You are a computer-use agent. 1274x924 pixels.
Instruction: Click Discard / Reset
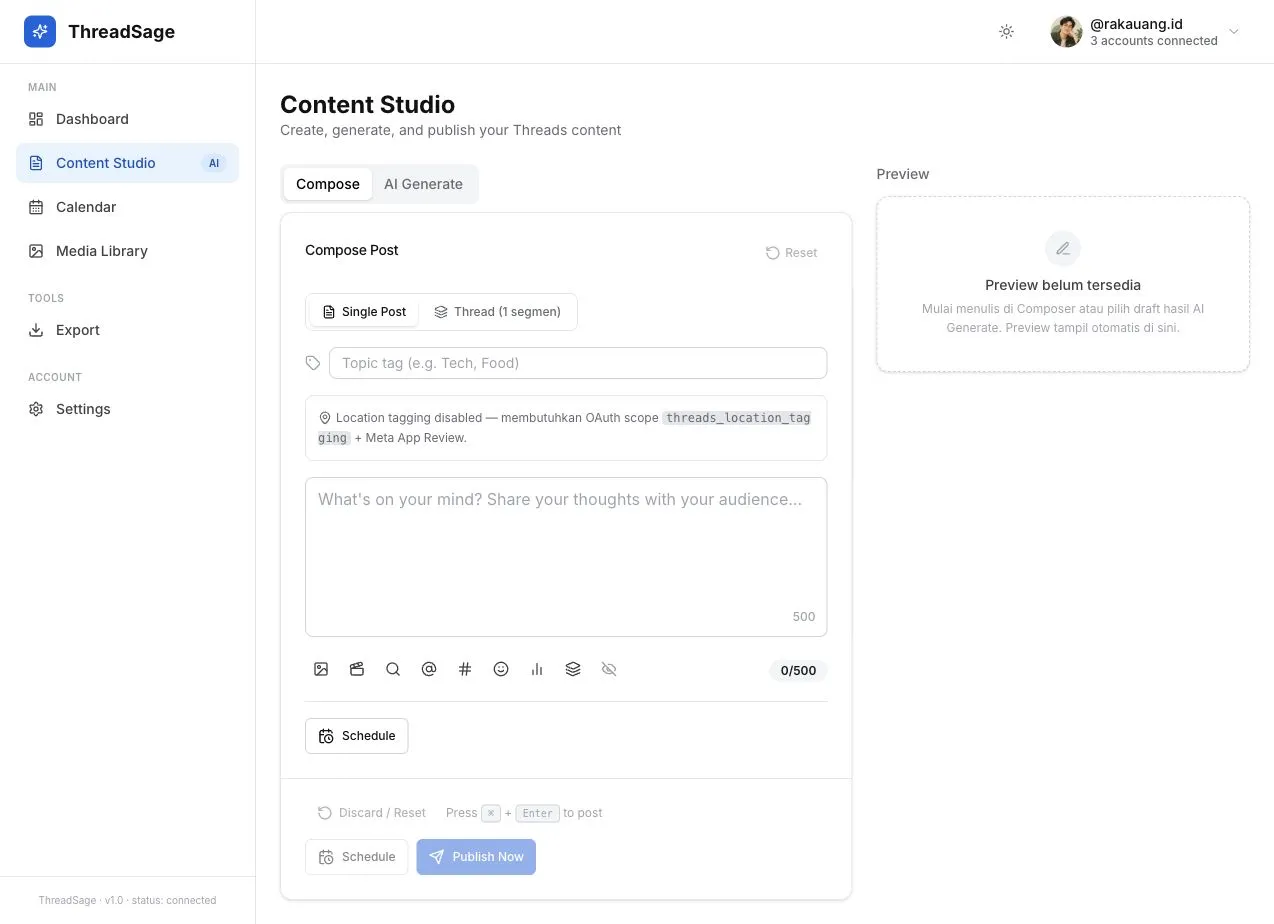click(x=372, y=813)
